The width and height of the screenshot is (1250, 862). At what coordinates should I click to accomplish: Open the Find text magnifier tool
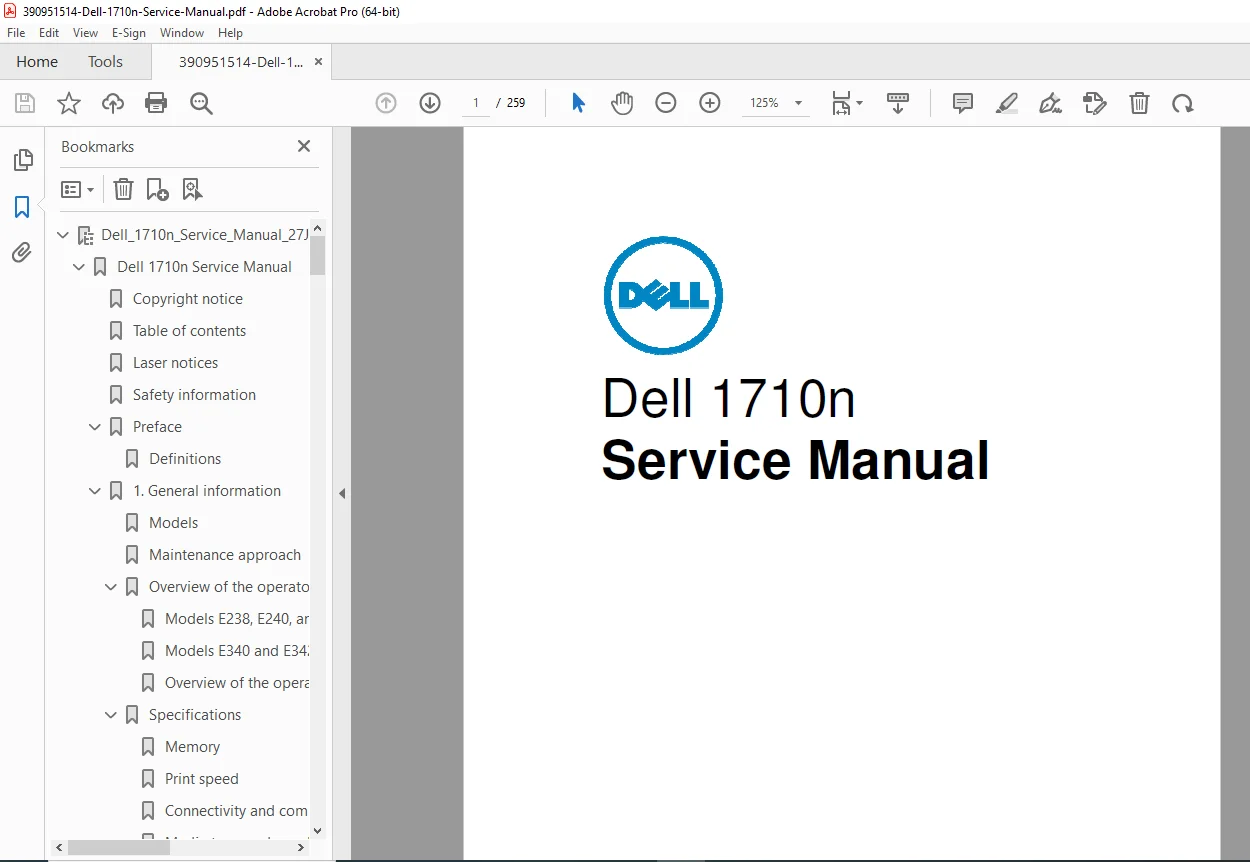coord(201,103)
